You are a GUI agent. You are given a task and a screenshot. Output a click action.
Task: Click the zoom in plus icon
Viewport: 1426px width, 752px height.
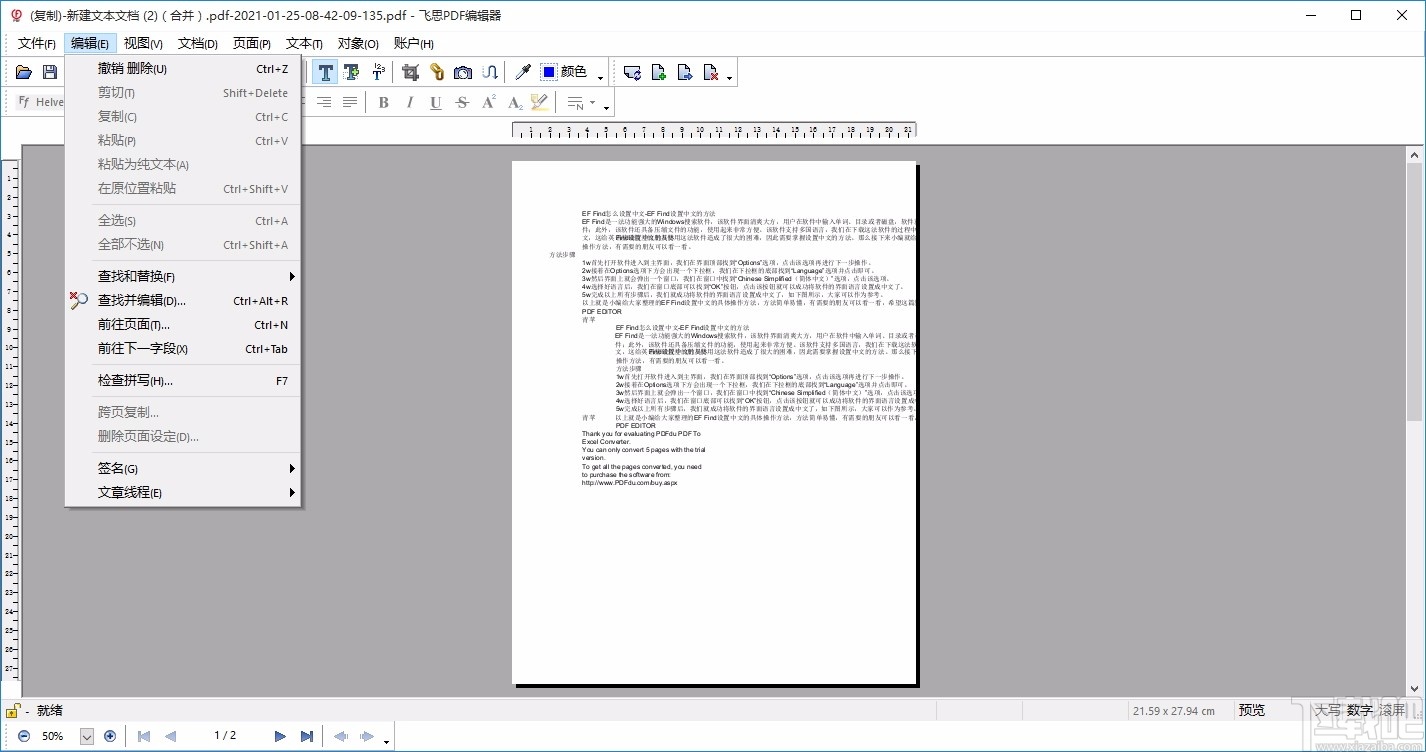(110, 736)
